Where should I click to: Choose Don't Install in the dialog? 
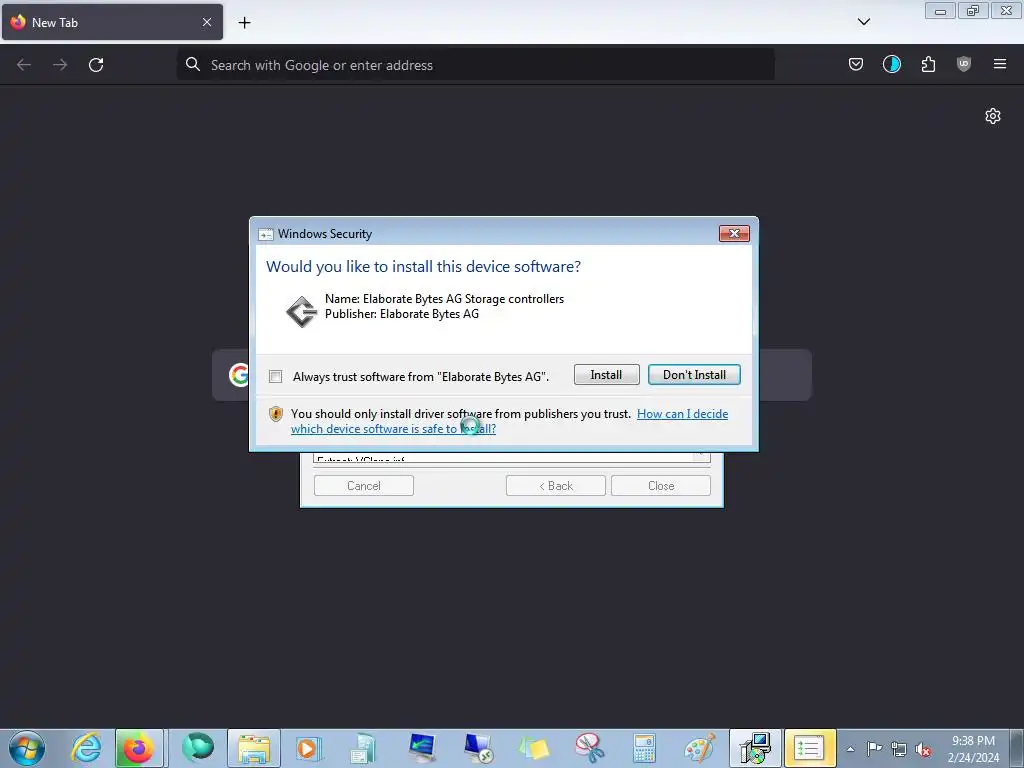coord(694,375)
